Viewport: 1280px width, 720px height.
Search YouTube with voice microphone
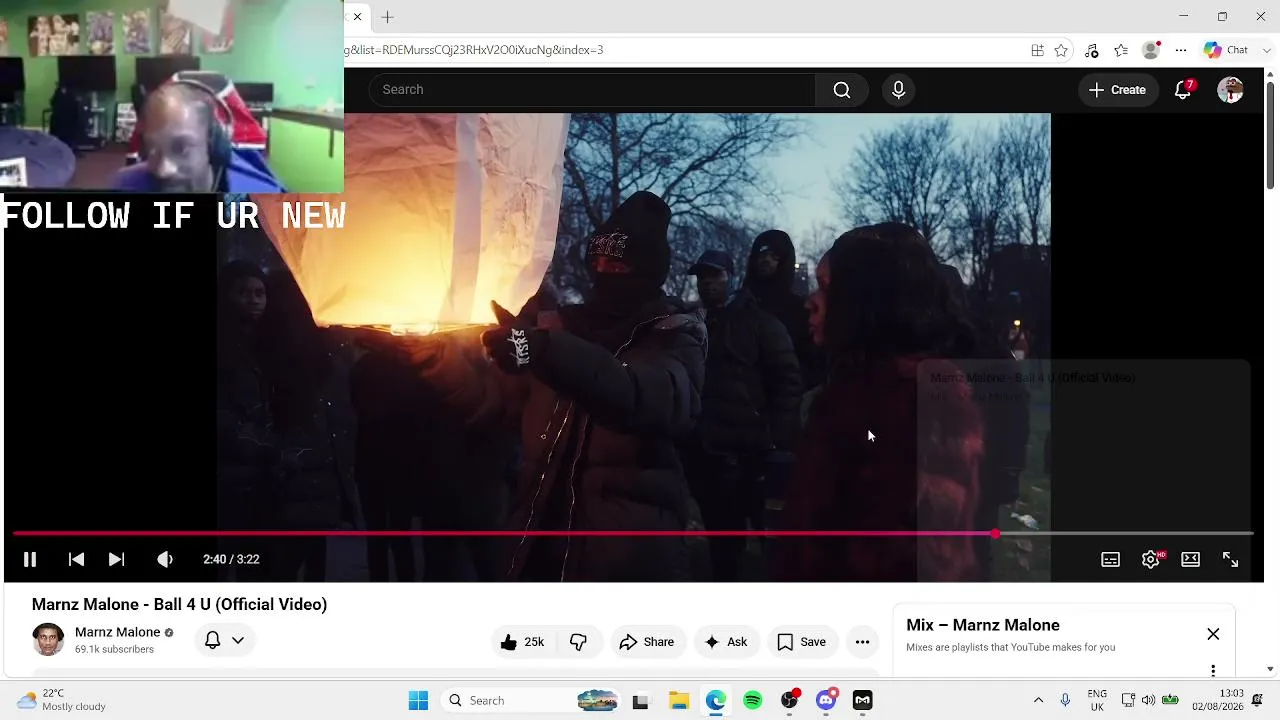point(898,90)
